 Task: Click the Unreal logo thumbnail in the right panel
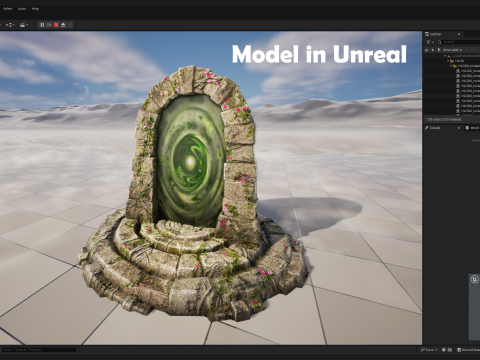click(475, 279)
